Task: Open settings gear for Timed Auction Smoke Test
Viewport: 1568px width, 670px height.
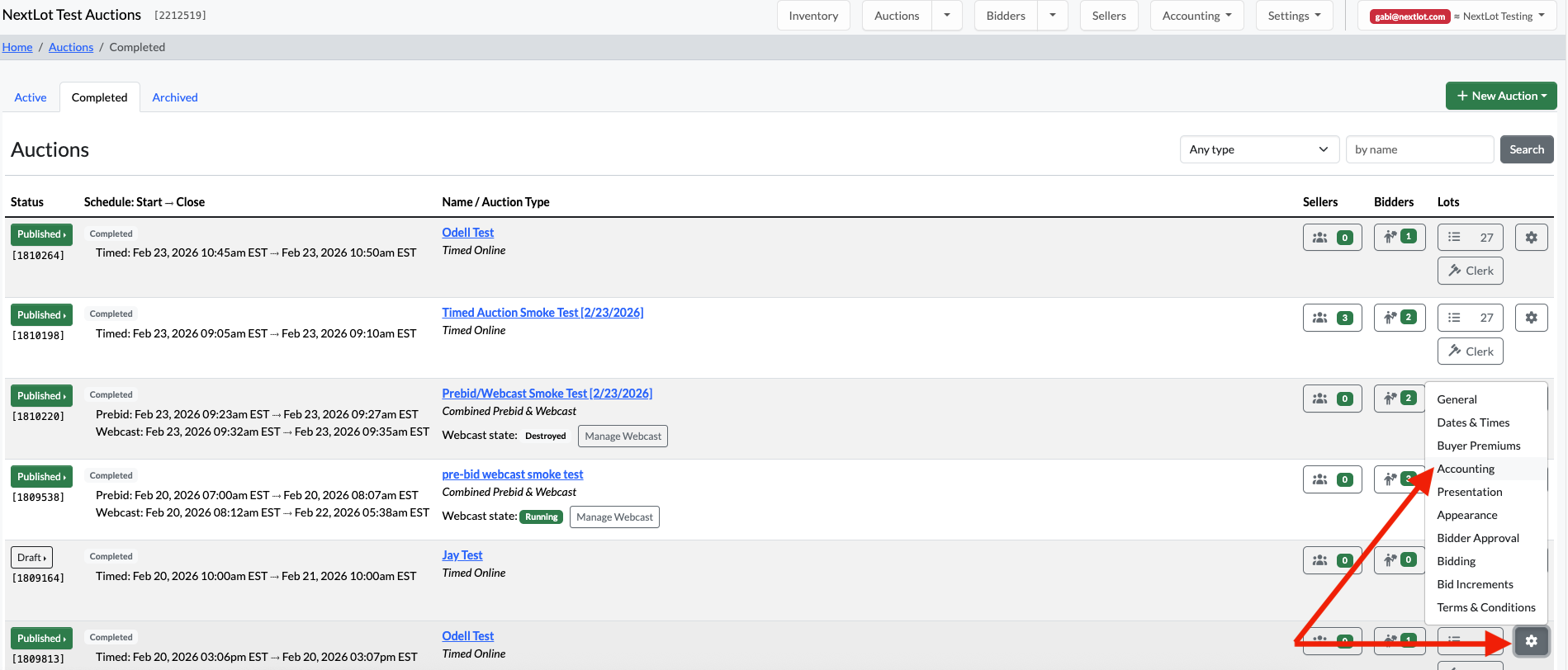Action: pyautogui.click(x=1531, y=318)
